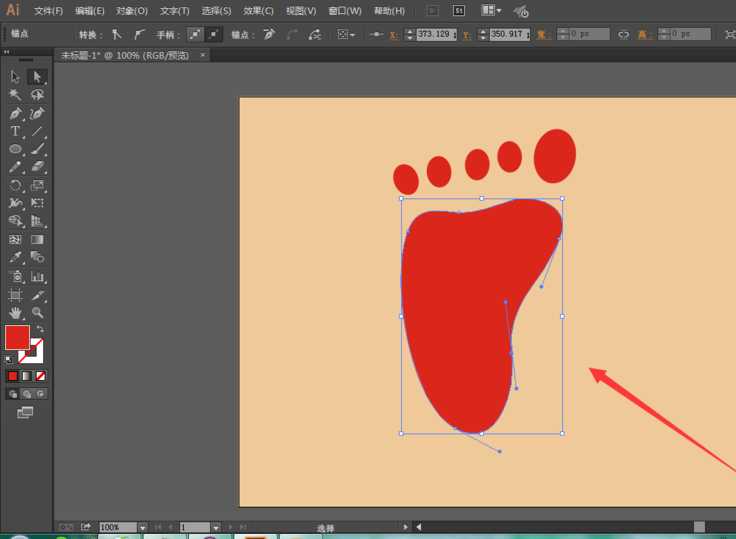Activate the Hand tool
736x539 pixels.
tap(15, 313)
